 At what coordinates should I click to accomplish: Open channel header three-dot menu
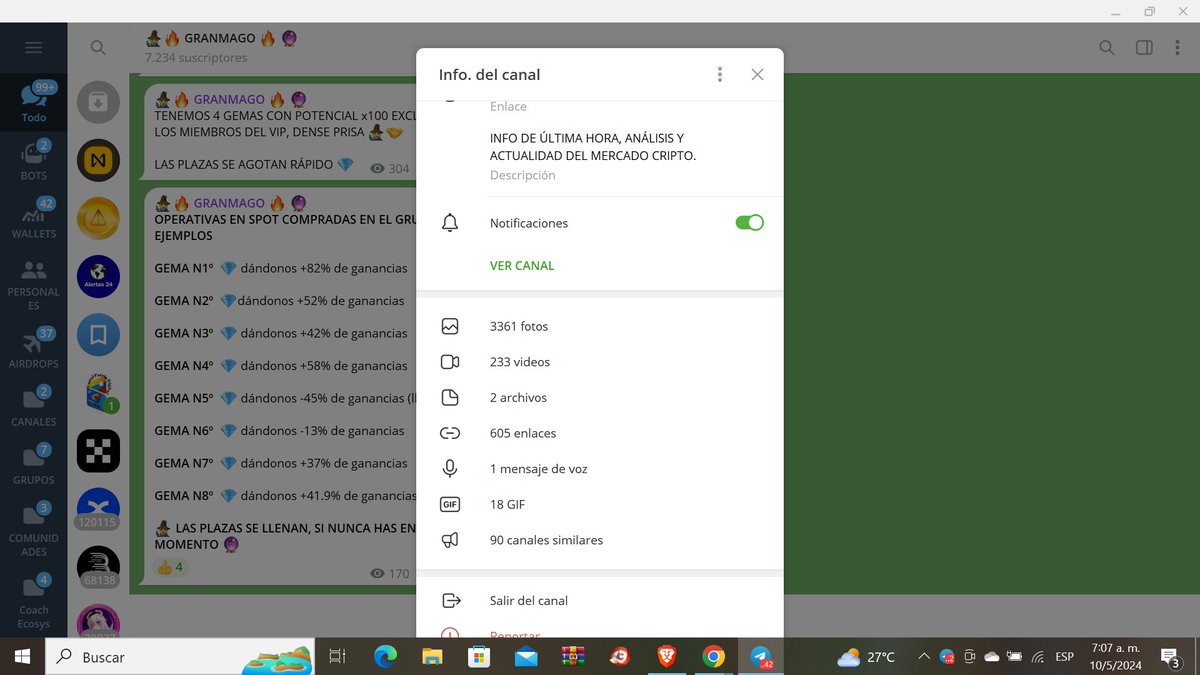click(1179, 47)
